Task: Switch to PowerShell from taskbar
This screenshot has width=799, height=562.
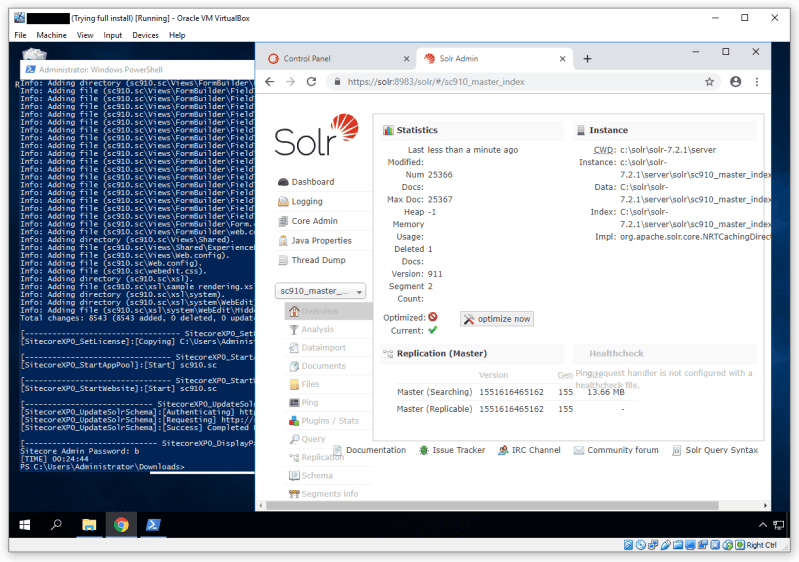Action: pyautogui.click(x=153, y=525)
